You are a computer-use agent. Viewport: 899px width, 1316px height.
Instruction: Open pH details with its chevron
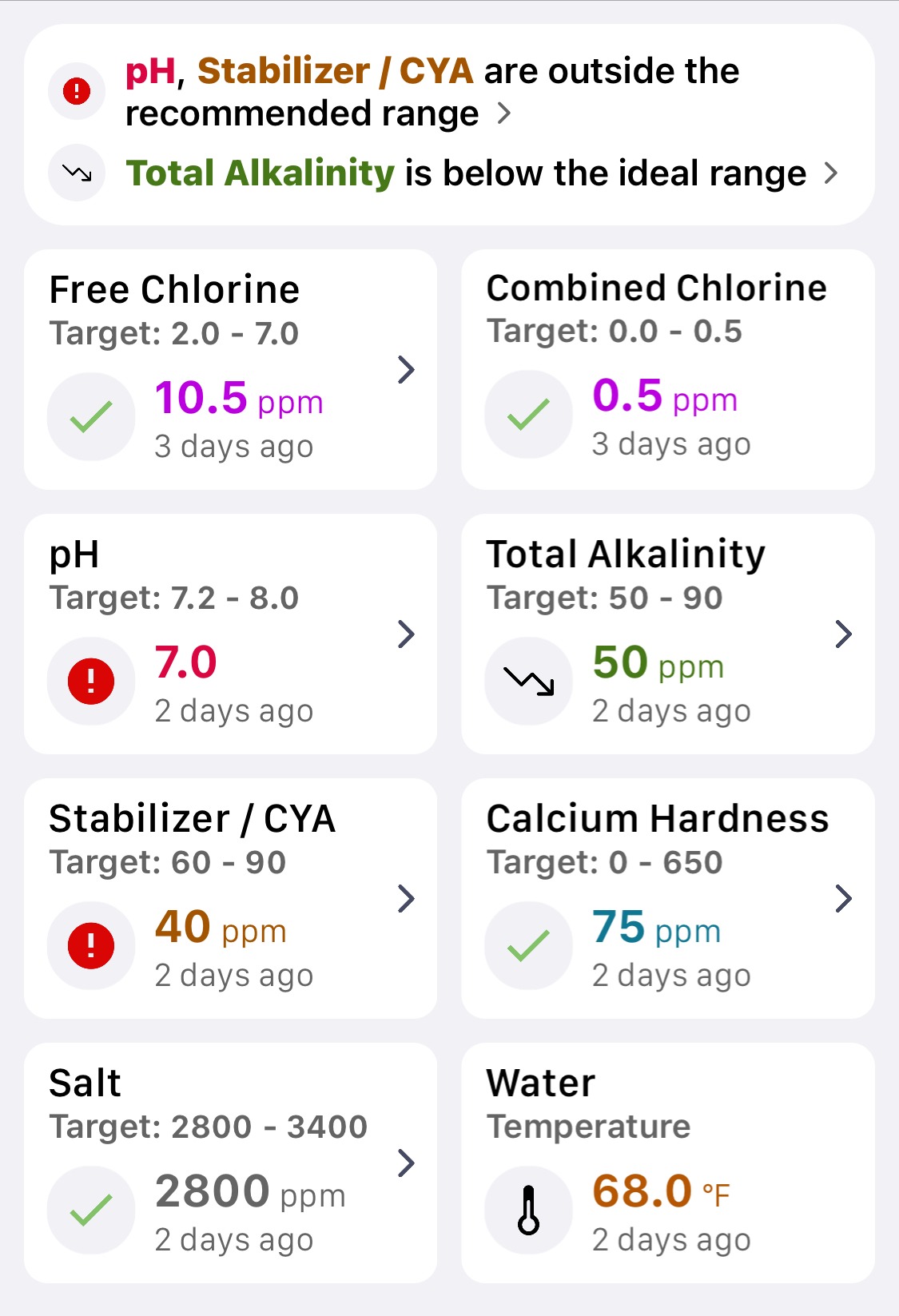pyautogui.click(x=406, y=634)
